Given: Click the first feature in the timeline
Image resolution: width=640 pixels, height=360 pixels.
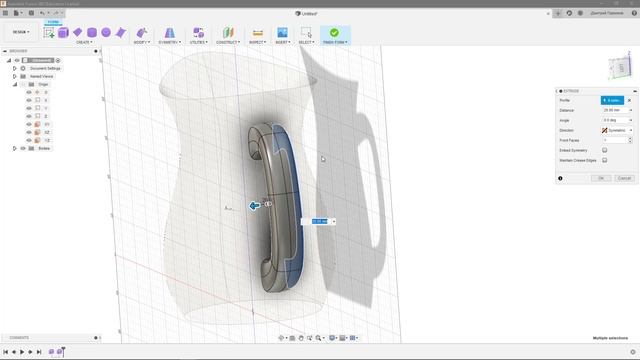Looking at the screenshot, I should [51, 351].
